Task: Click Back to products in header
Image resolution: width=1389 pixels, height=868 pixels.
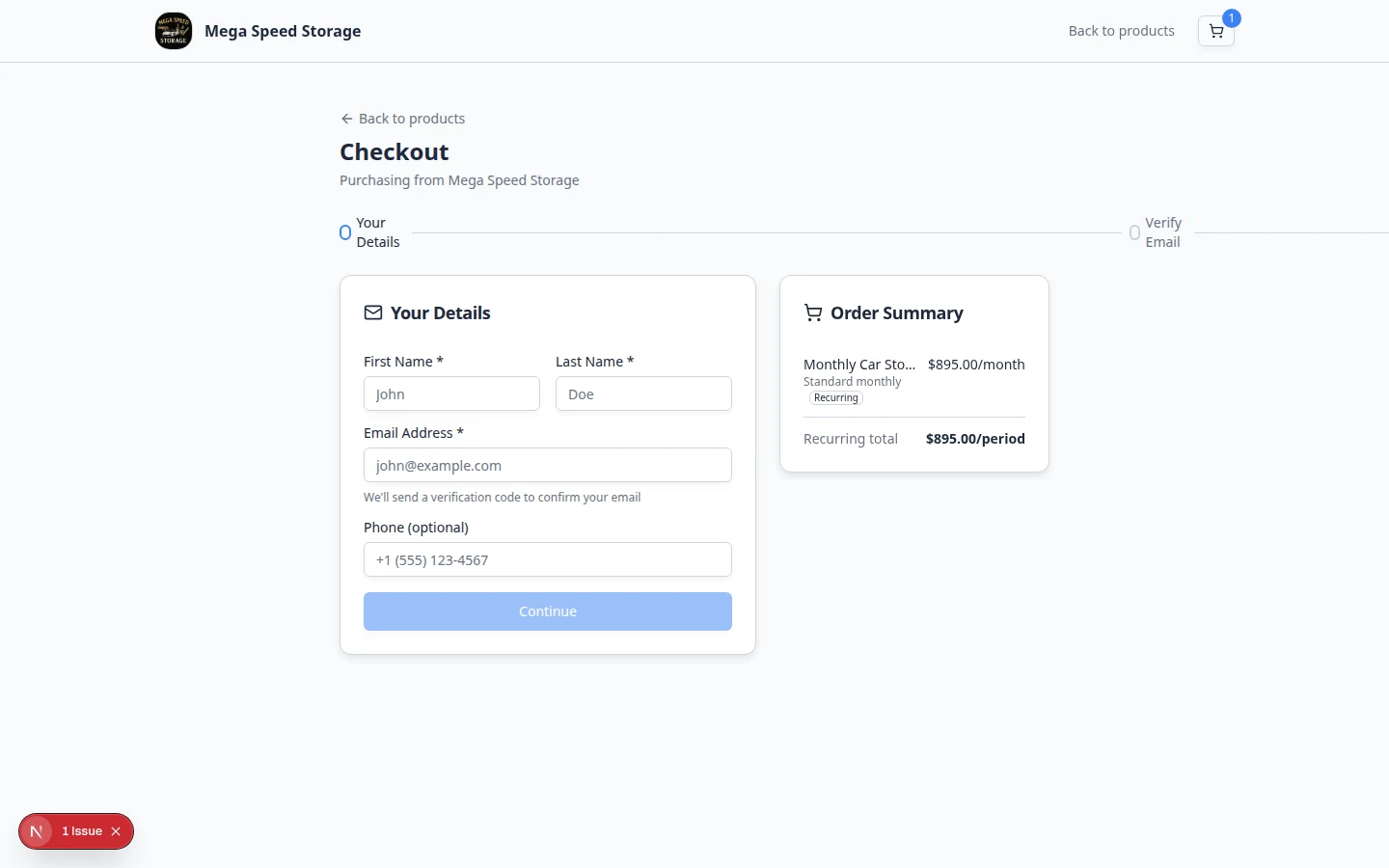Action: [x=1121, y=31]
